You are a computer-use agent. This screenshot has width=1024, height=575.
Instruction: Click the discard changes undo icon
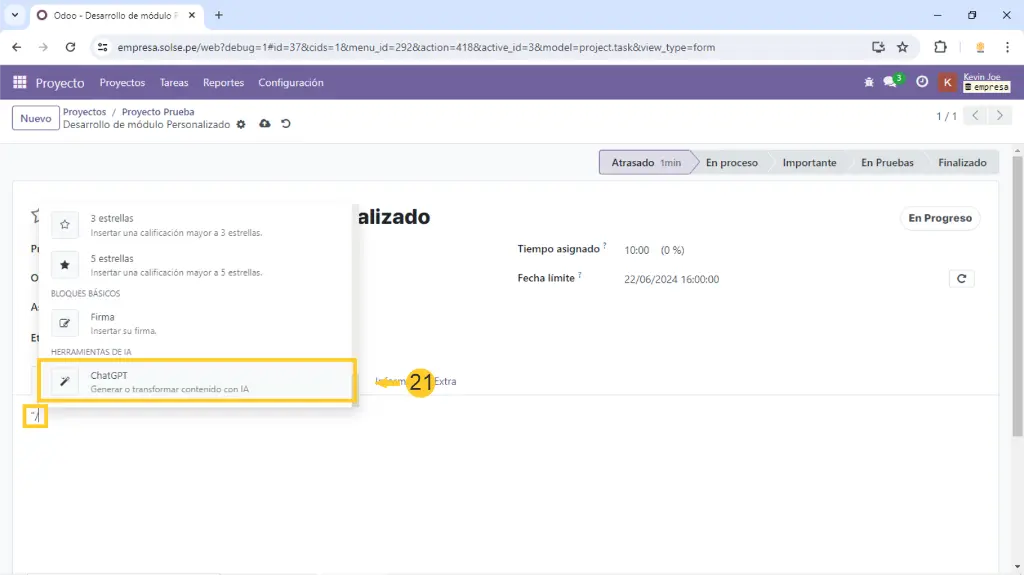pos(286,125)
